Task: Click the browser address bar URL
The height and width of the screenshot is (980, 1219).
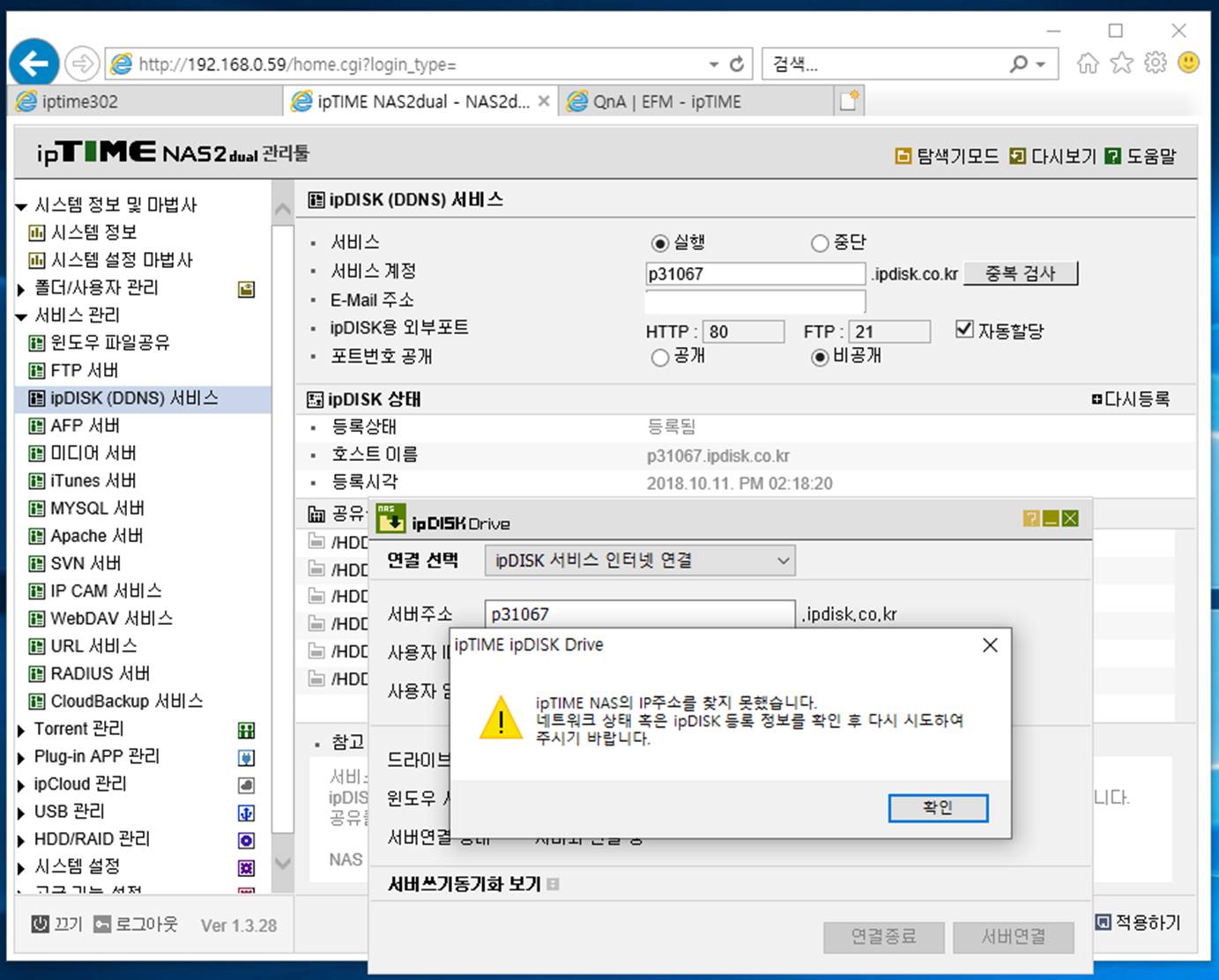Action: click(x=298, y=64)
